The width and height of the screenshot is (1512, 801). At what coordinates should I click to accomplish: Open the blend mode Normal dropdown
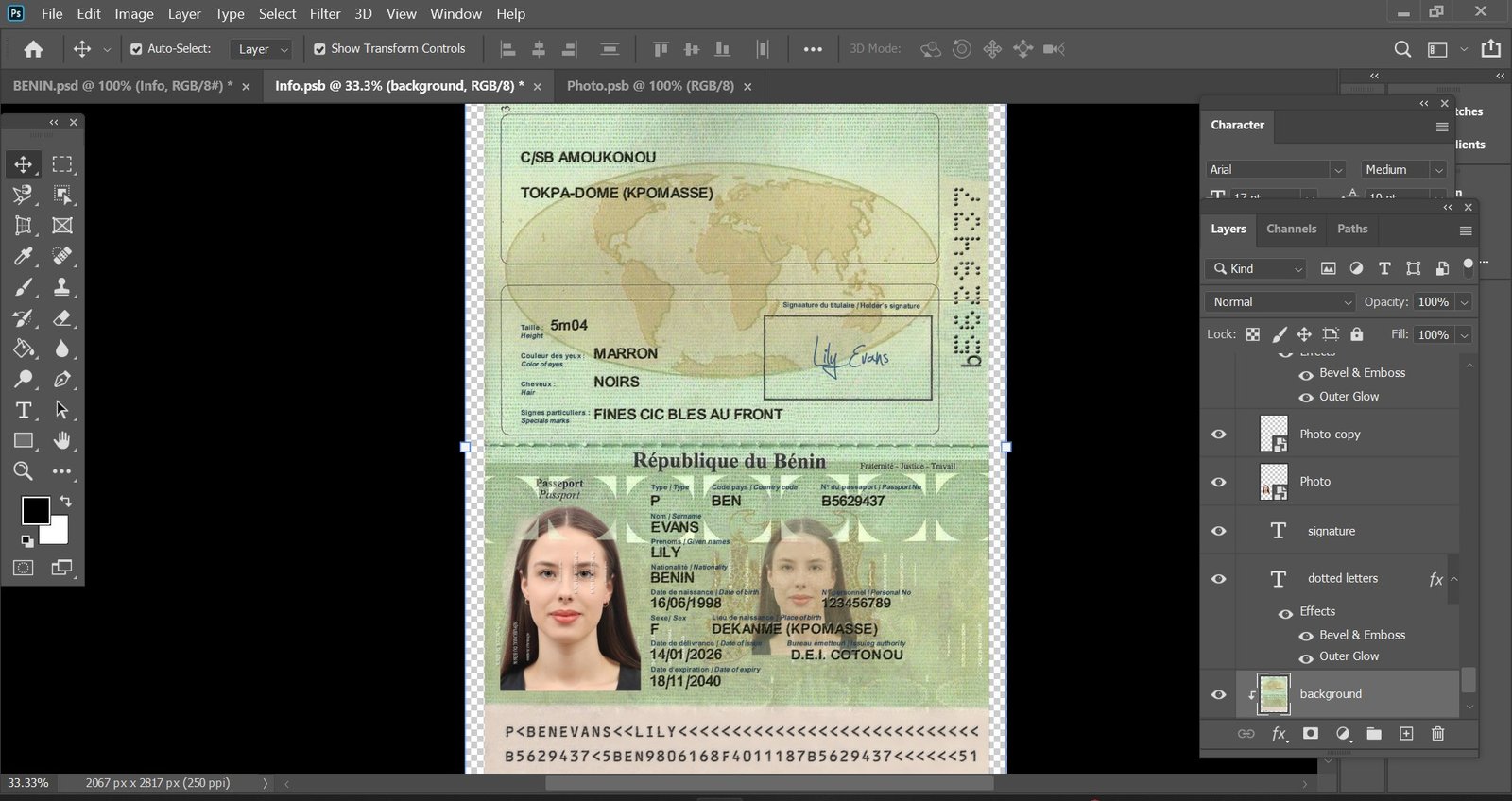click(x=1280, y=302)
